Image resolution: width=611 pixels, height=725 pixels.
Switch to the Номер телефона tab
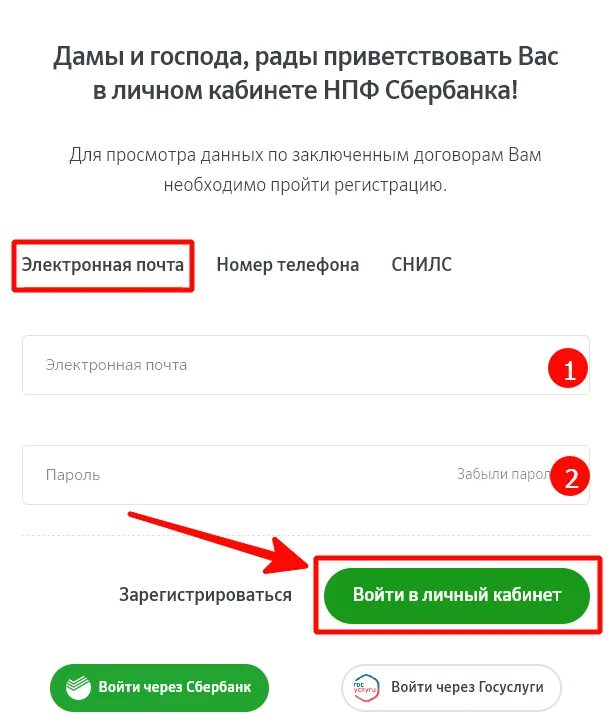288,265
